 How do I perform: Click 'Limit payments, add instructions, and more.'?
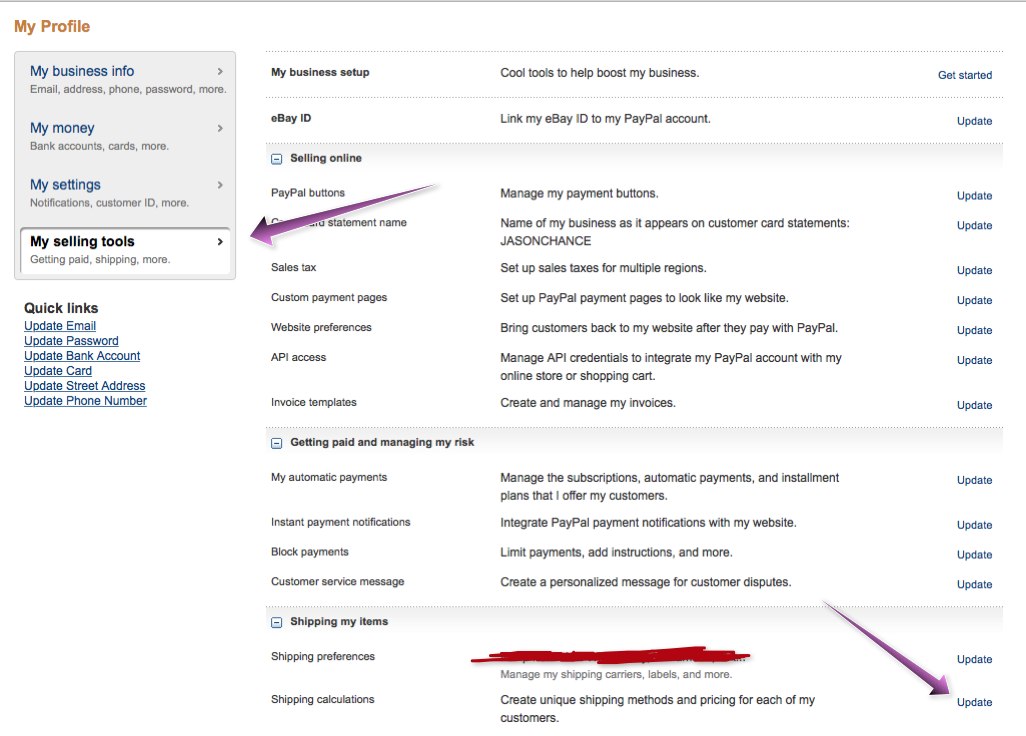(616, 552)
